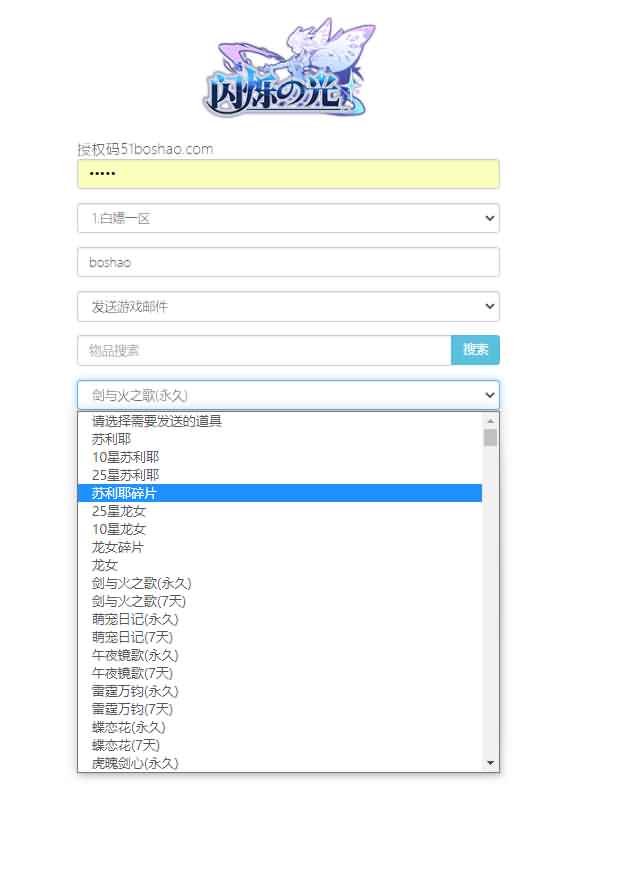Open the 1.白嫖一区 server dropdown

coord(288,218)
